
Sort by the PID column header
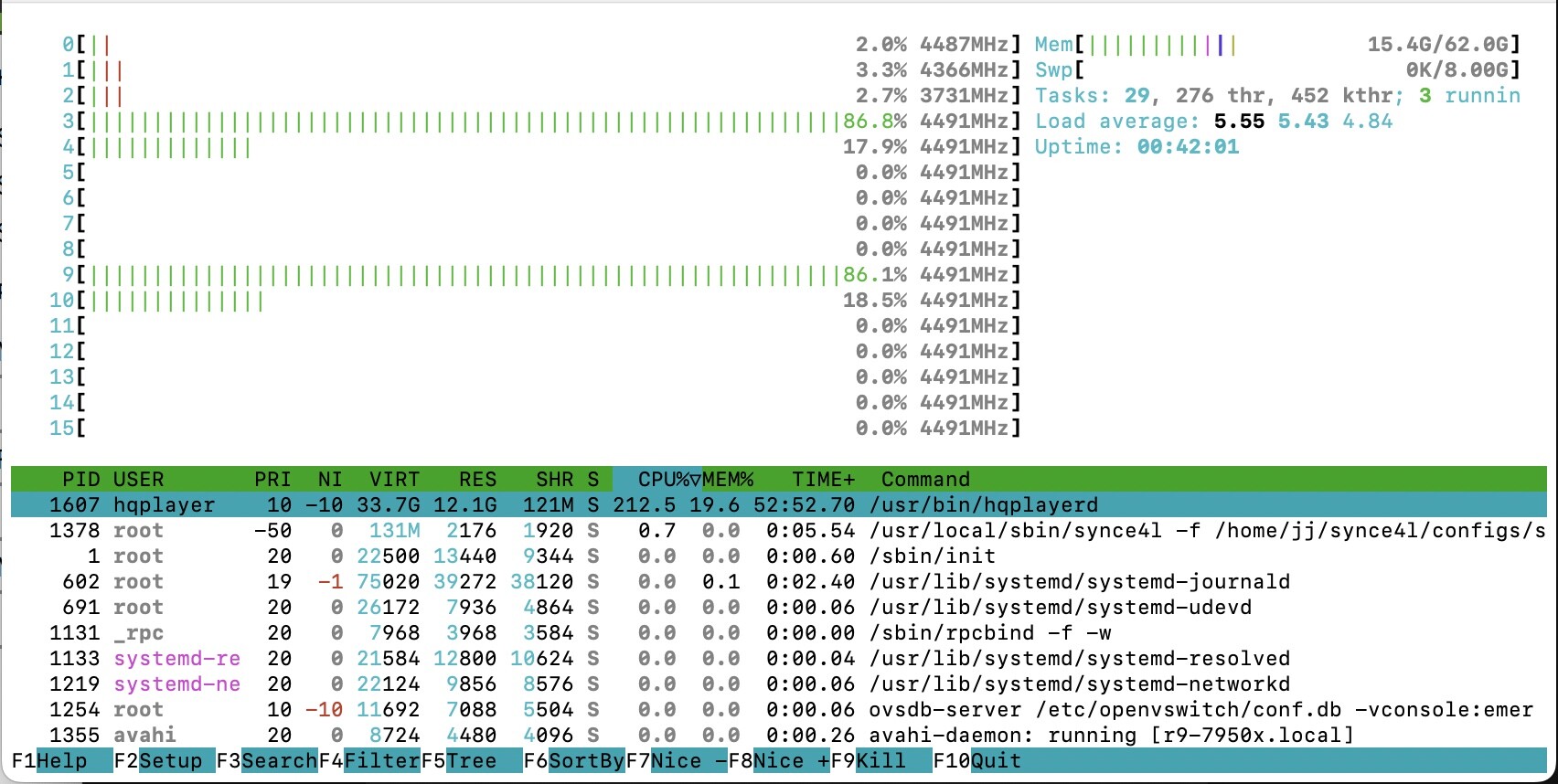(81, 479)
